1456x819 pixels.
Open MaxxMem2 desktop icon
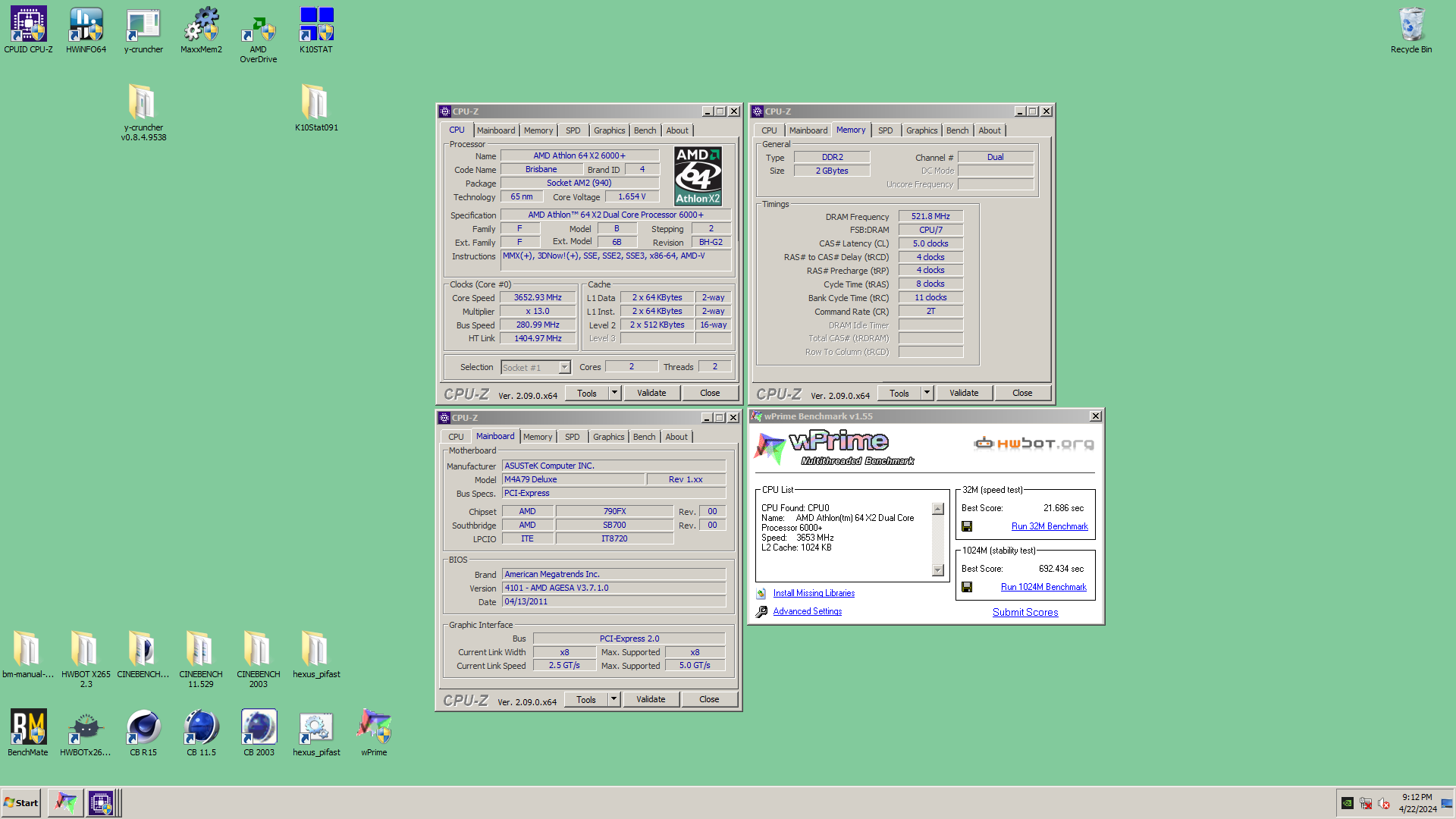201,30
